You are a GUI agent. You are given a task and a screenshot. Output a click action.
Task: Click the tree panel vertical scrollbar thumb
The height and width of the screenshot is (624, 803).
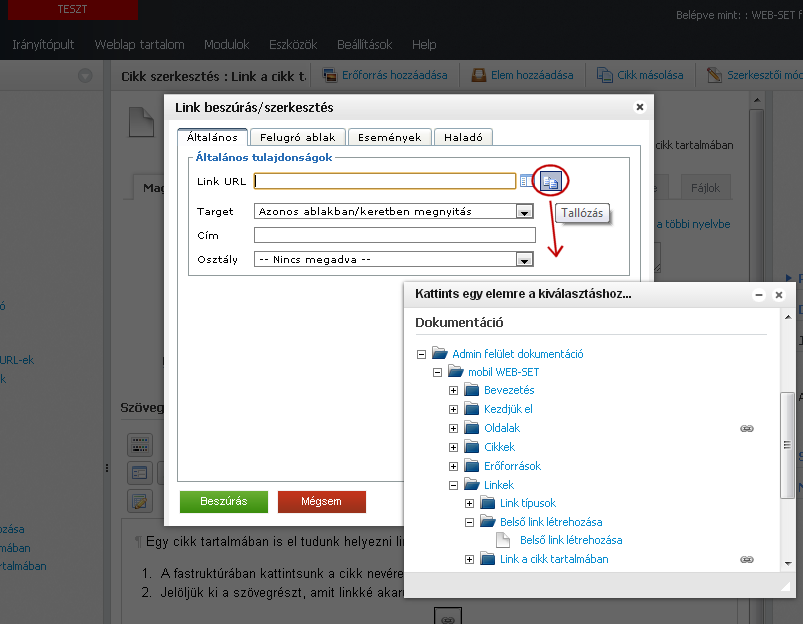tap(788, 440)
